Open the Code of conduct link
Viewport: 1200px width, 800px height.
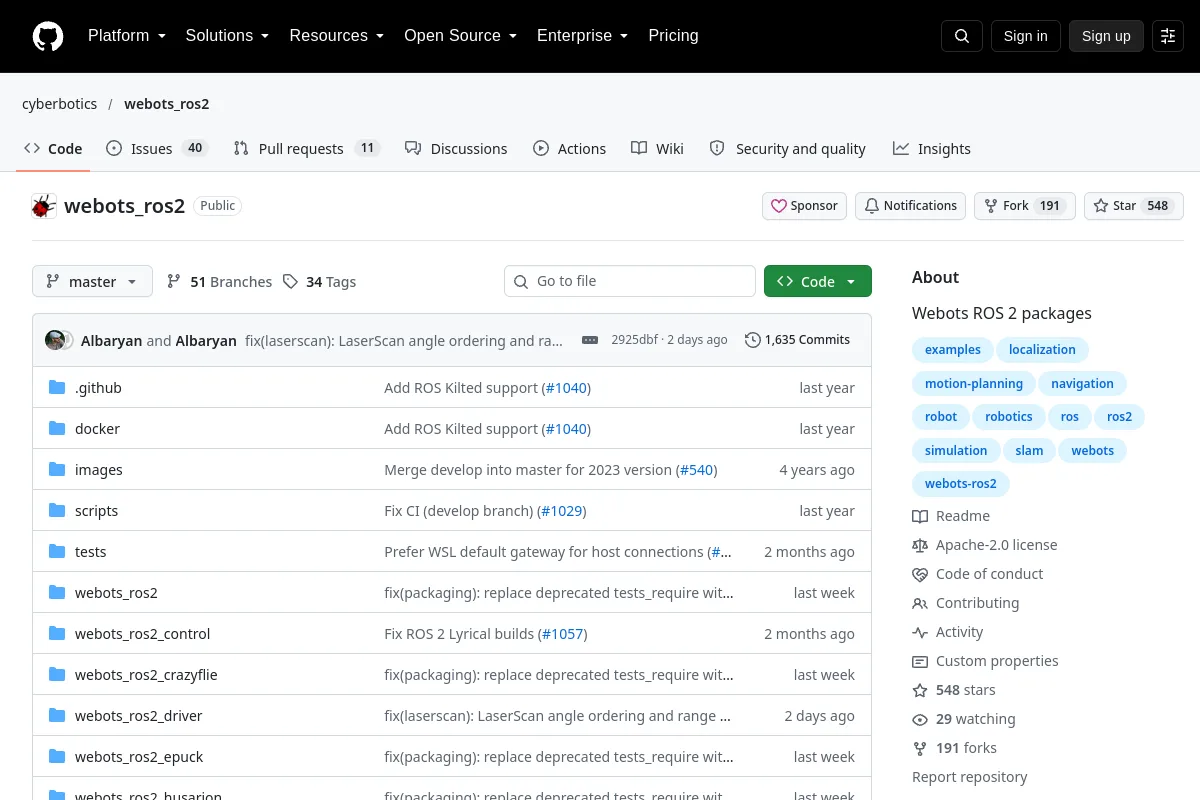tap(978, 574)
